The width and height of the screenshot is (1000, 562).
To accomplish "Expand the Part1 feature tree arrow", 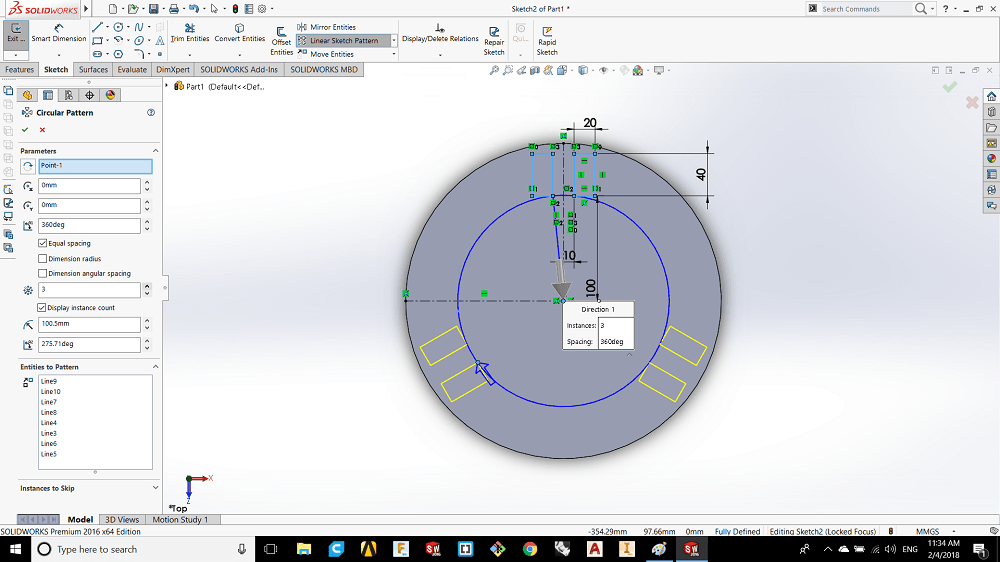I will (x=167, y=85).
